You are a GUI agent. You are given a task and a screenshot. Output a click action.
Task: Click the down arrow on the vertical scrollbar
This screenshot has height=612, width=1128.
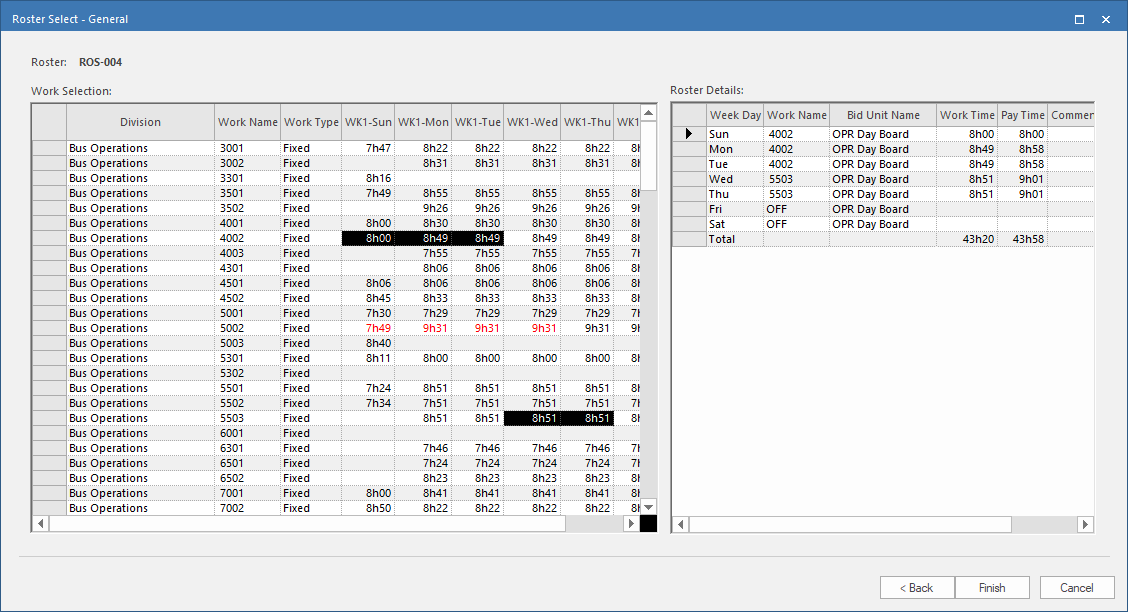pos(648,506)
